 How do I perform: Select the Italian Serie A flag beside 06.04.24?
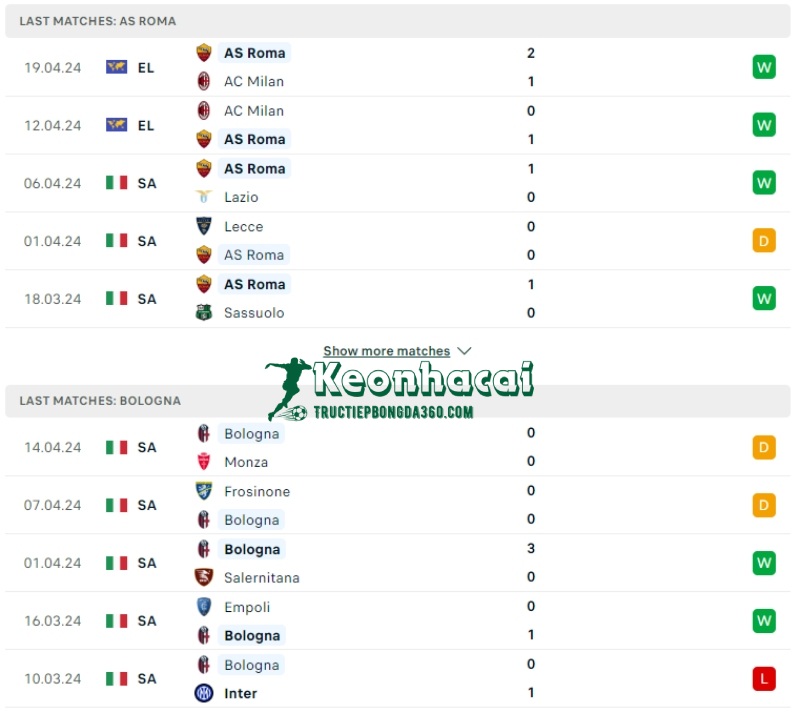115,183
